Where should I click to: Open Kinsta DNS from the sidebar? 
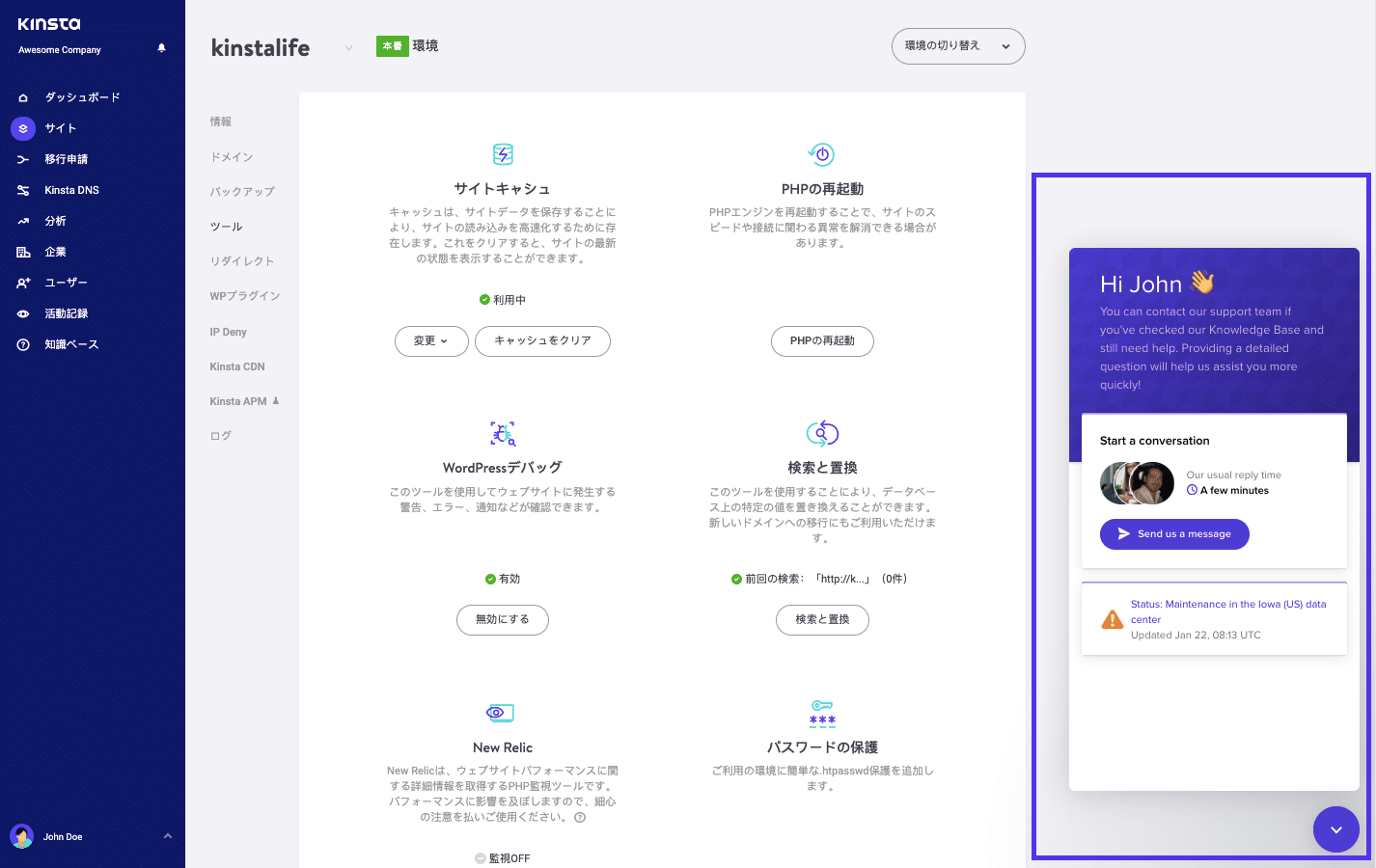[x=70, y=189]
